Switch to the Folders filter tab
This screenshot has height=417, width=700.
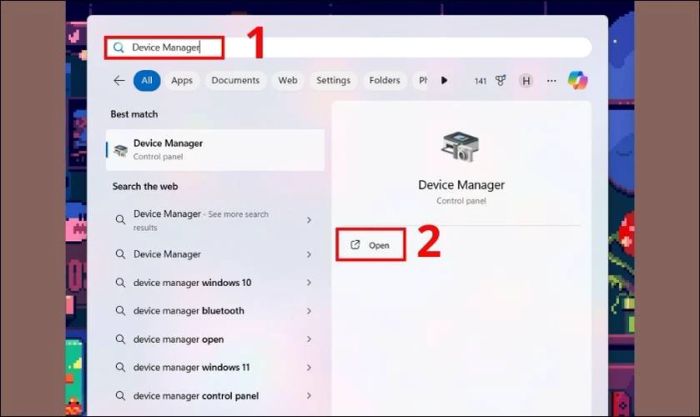384,80
